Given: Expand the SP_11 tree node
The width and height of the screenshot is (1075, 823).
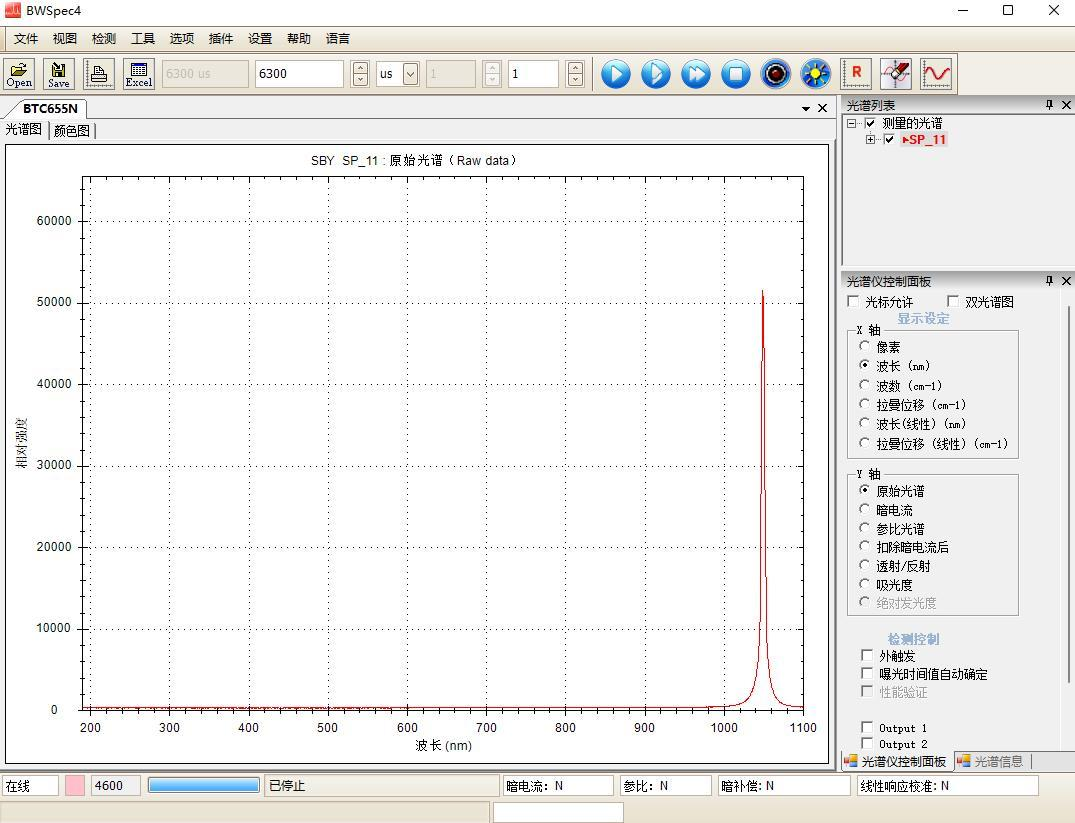Looking at the screenshot, I should coord(871,140).
